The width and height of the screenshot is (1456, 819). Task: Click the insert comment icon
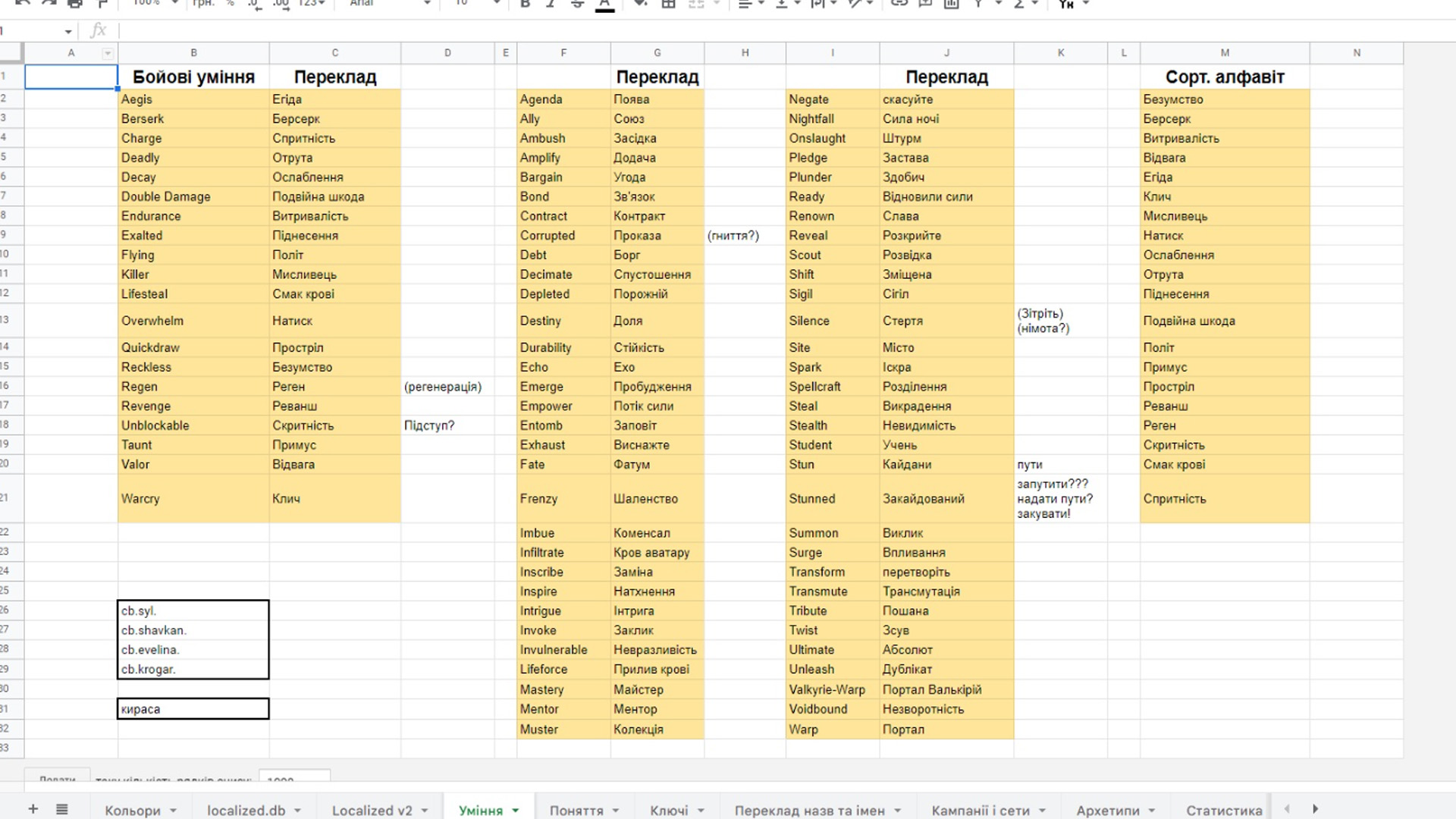pos(925,4)
